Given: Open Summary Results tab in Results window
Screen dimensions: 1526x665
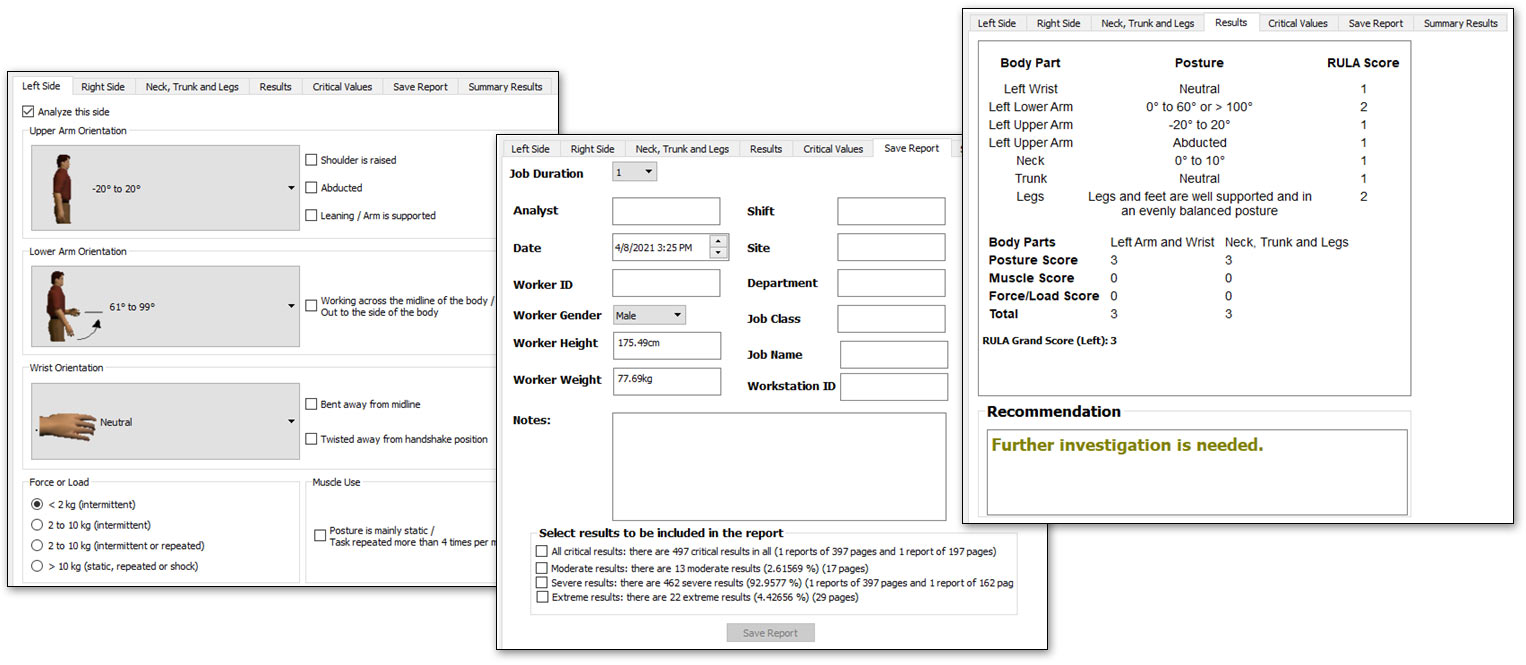Looking at the screenshot, I should [x=1461, y=23].
